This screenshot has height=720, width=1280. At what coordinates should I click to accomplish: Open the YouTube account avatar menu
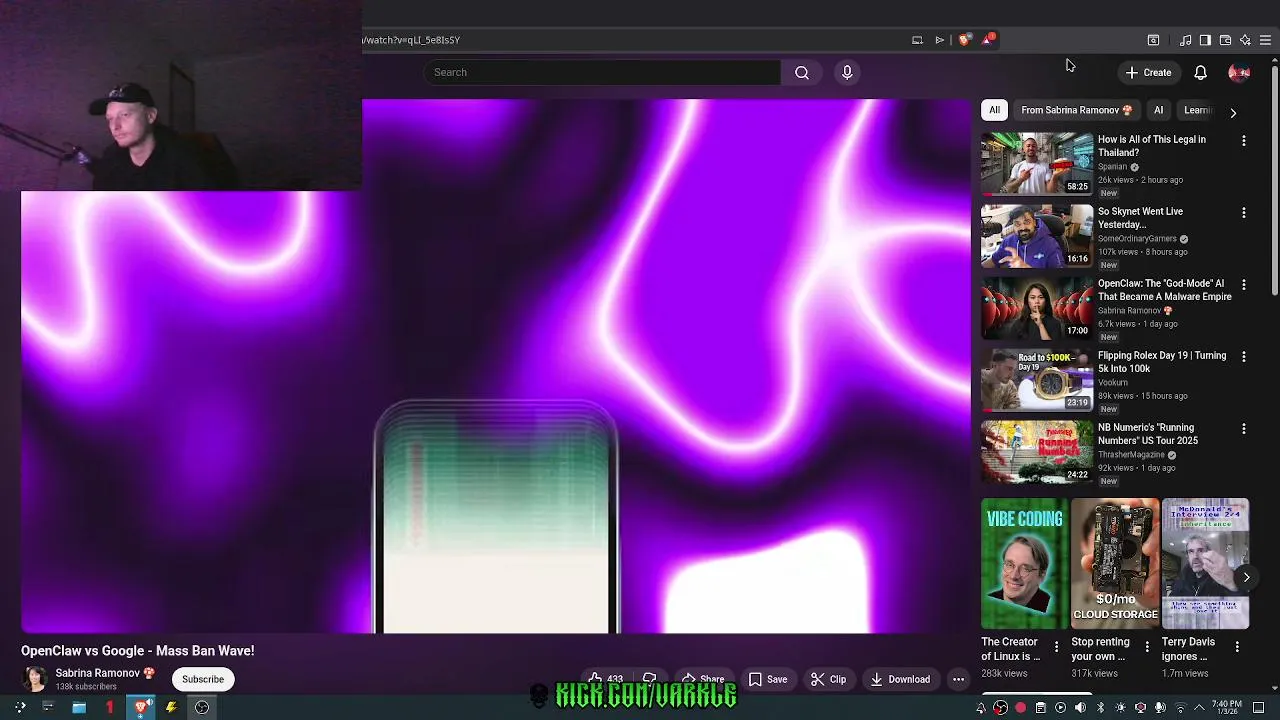pyautogui.click(x=1239, y=72)
